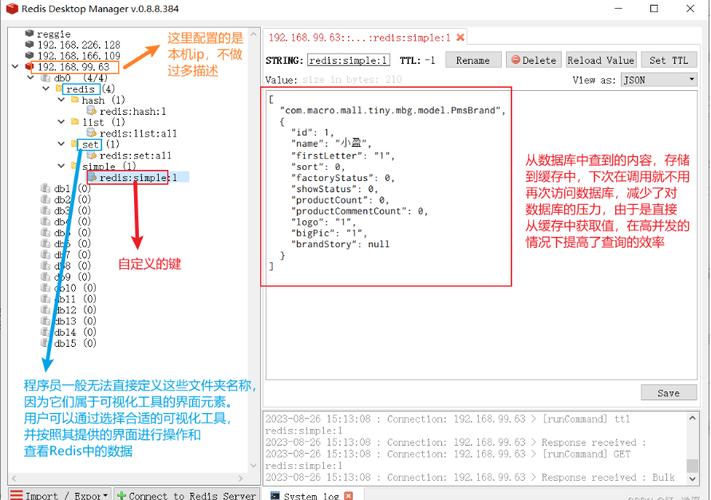This screenshot has width=711, height=500.
Task: Collapse the list namespace folder
Action: [x=61, y=122]
